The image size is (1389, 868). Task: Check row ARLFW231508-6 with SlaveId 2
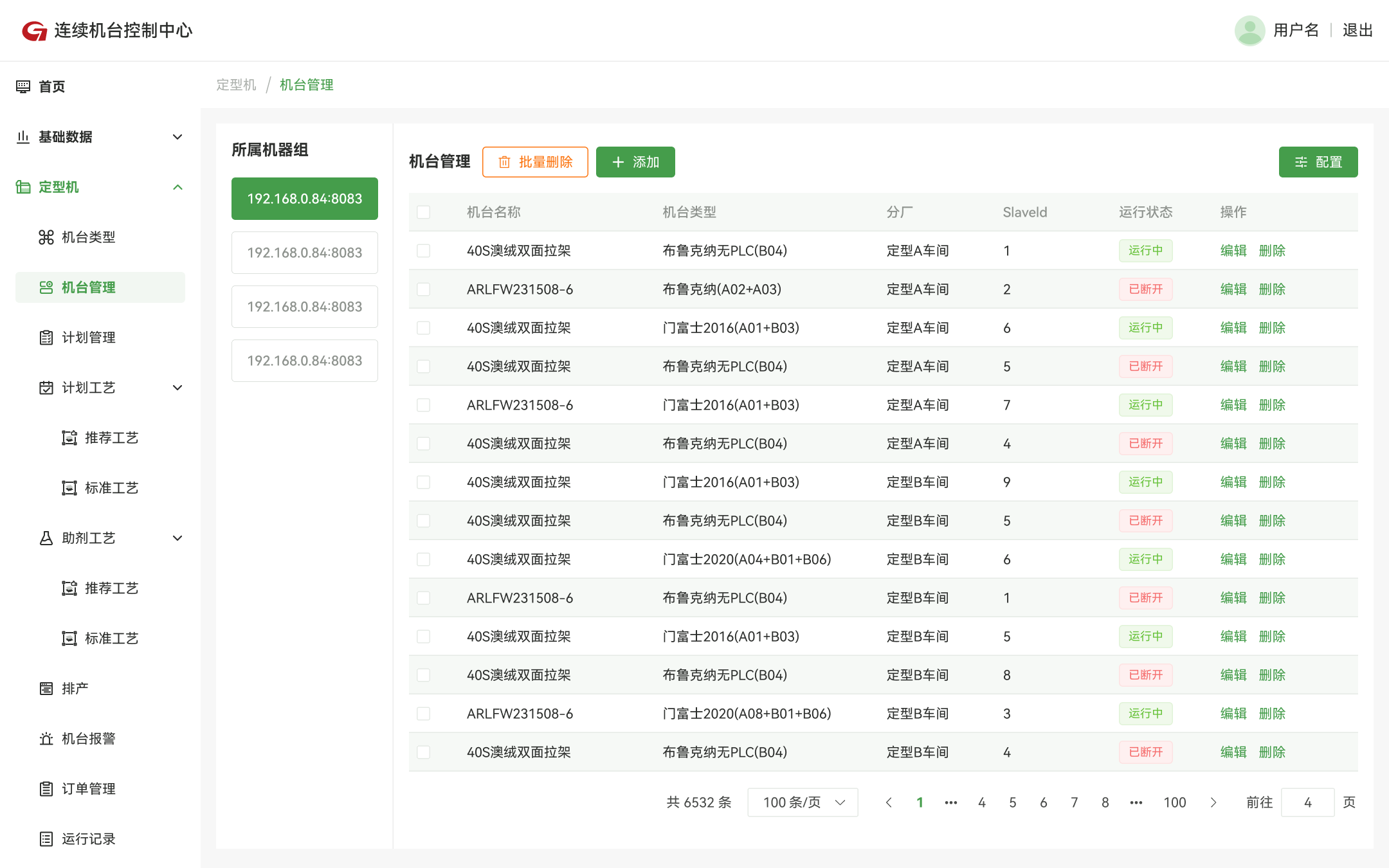coord(423,289)
